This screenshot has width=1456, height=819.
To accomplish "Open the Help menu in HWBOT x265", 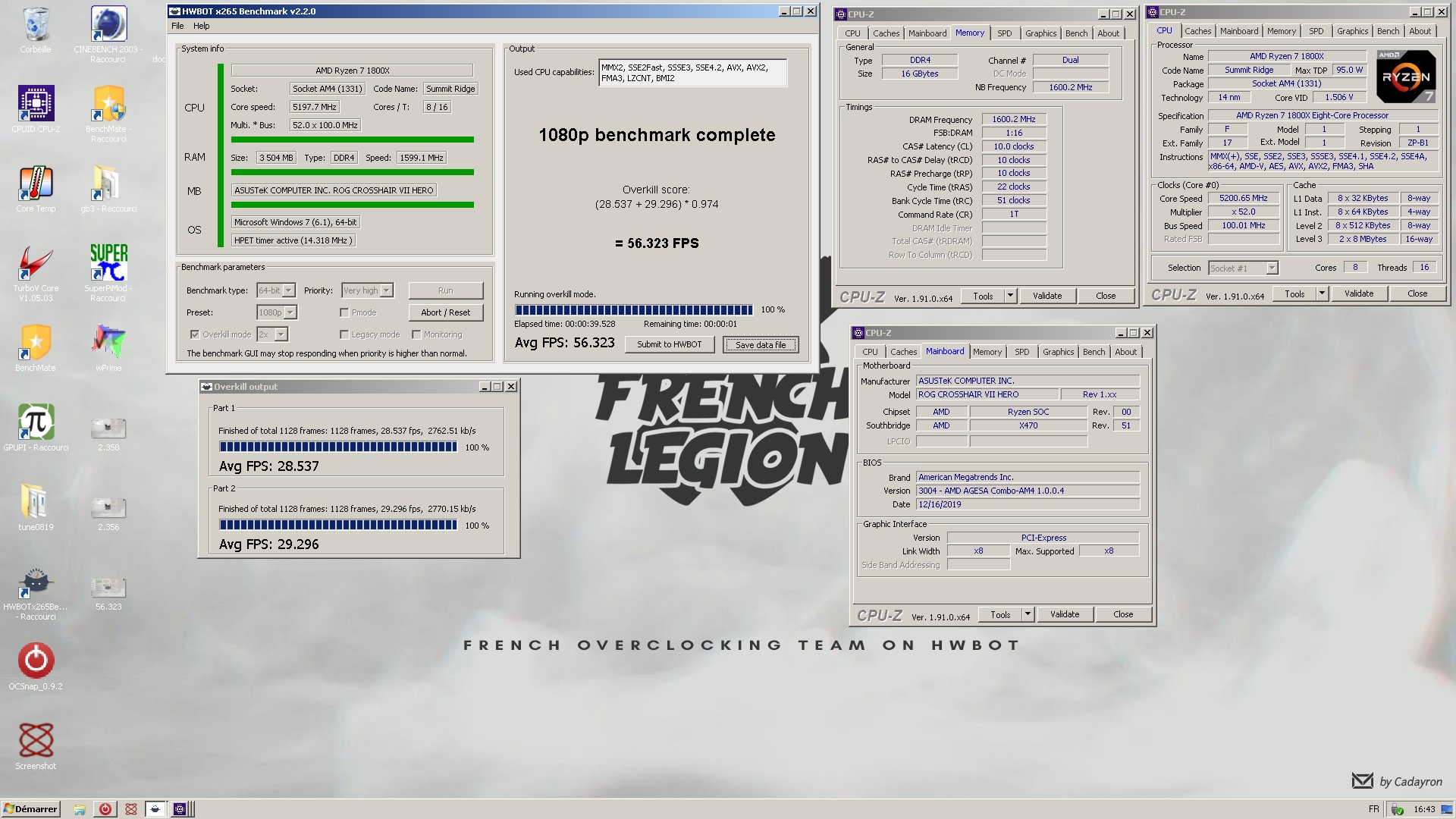I will pyautogui.click(x=201, y=26).
